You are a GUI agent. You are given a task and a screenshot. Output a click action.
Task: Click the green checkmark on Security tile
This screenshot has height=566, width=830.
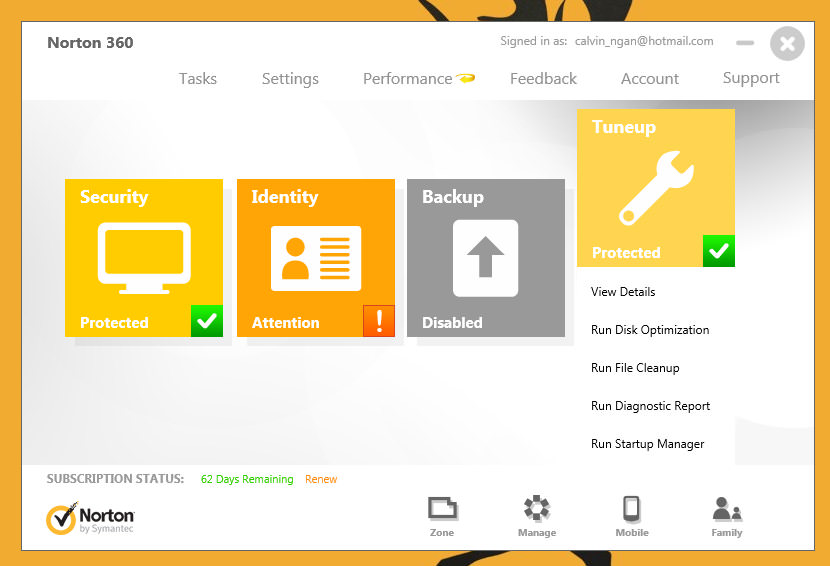(207, 321)
